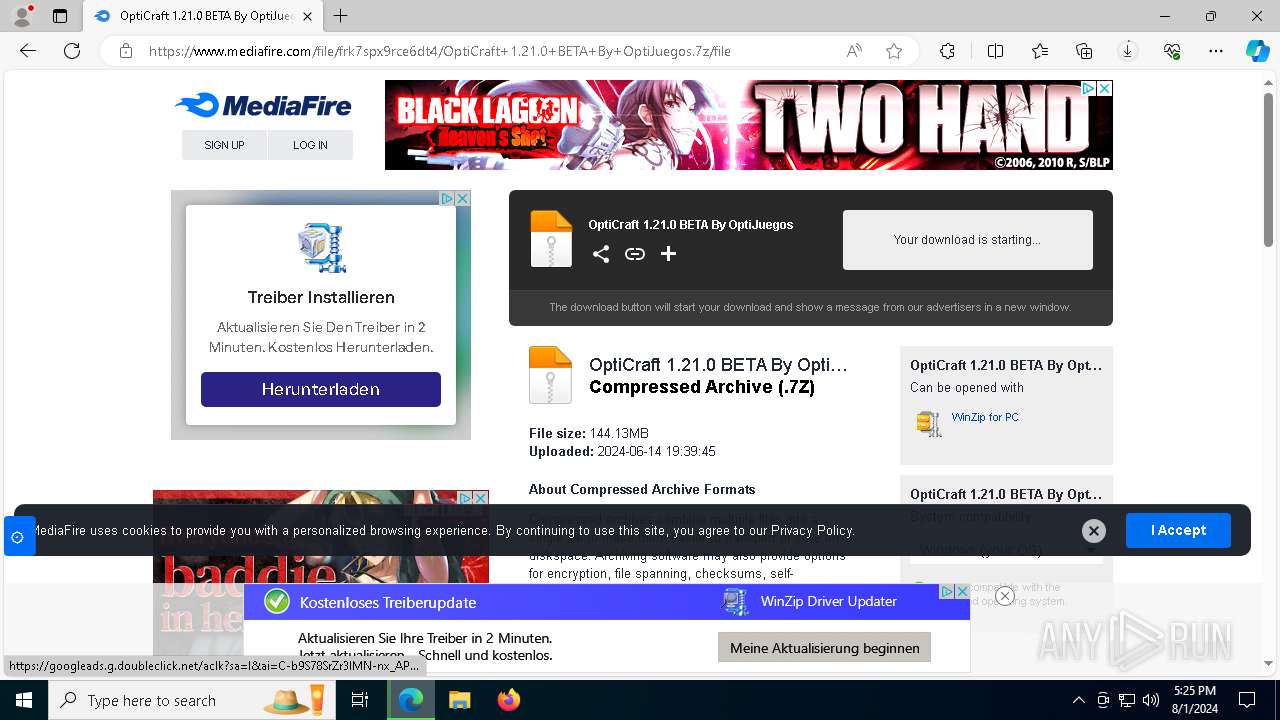Open tab actions menu icon

pos(60,16)
